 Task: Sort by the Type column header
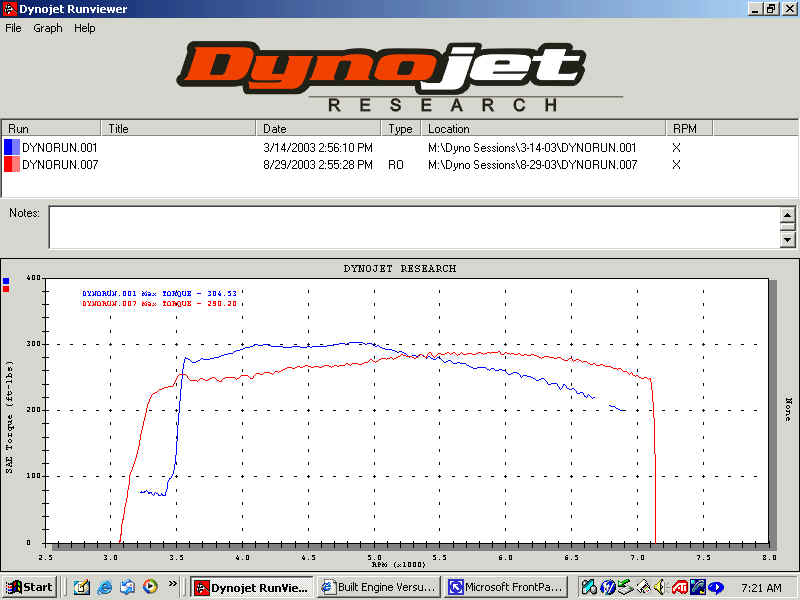(401, 129)
